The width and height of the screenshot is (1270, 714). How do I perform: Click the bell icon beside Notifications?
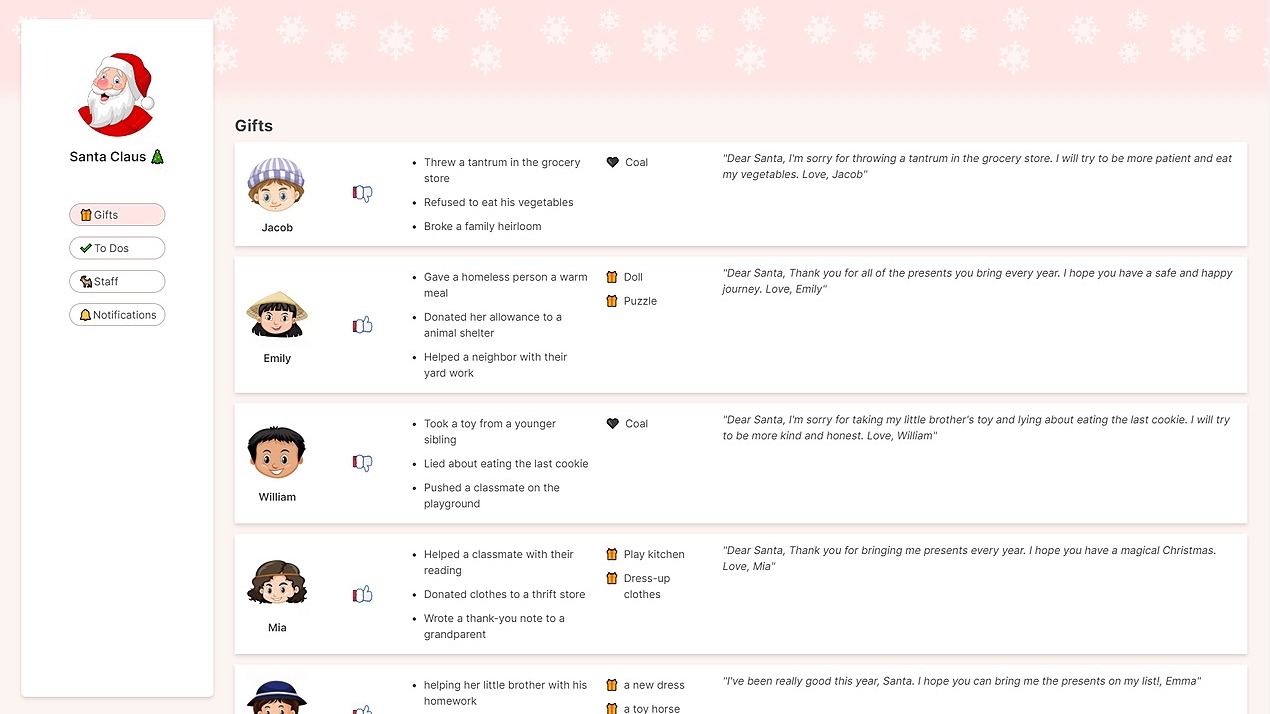85,314
